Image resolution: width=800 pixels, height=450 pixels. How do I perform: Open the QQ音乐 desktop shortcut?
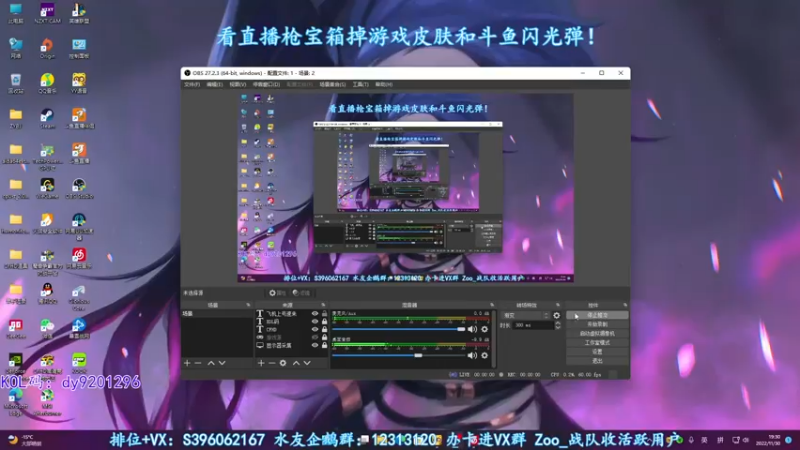coord(47,84)
